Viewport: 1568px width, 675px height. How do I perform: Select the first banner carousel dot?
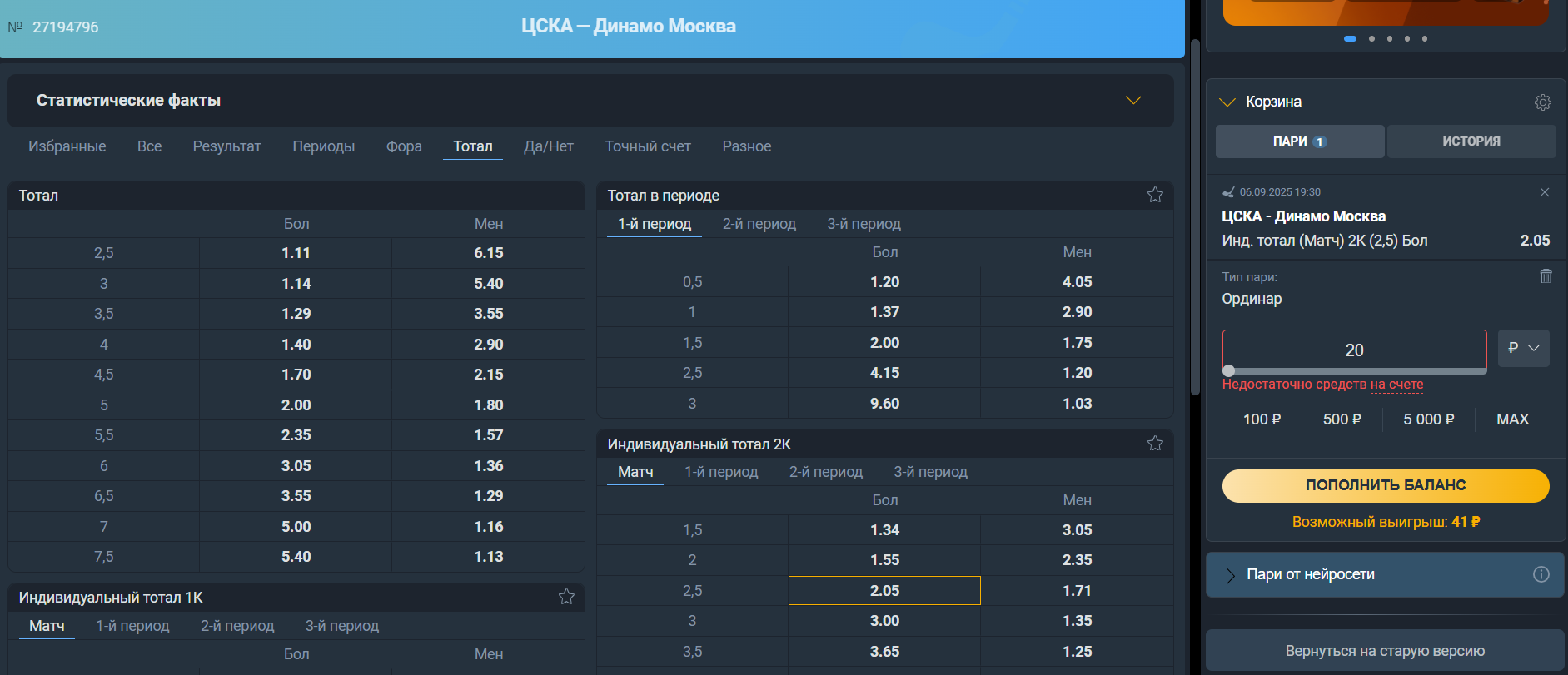(1350, 38)
